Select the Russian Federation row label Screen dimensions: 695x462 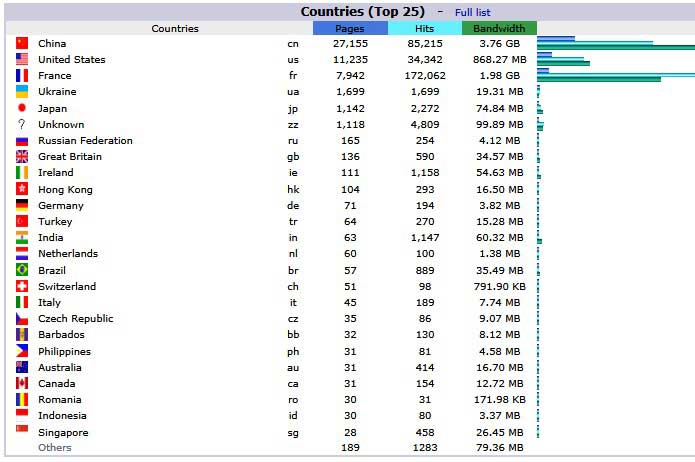tap(85, 141)
